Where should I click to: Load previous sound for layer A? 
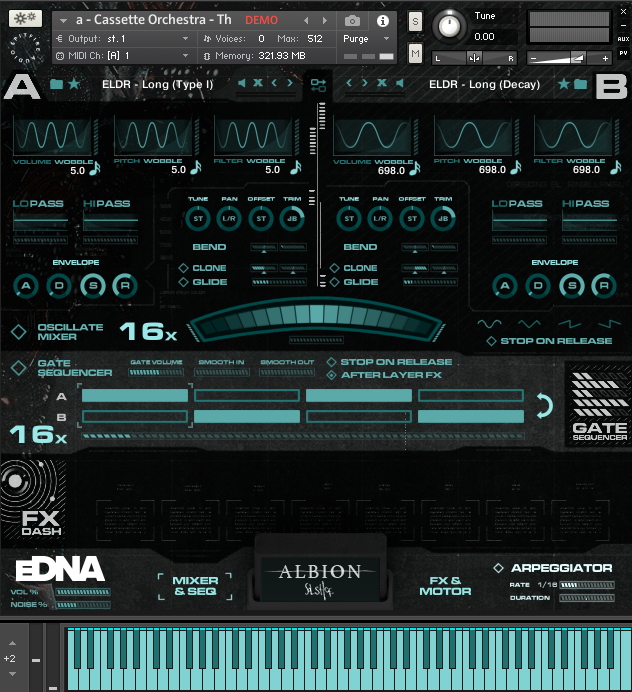click(x=274, y=83)
